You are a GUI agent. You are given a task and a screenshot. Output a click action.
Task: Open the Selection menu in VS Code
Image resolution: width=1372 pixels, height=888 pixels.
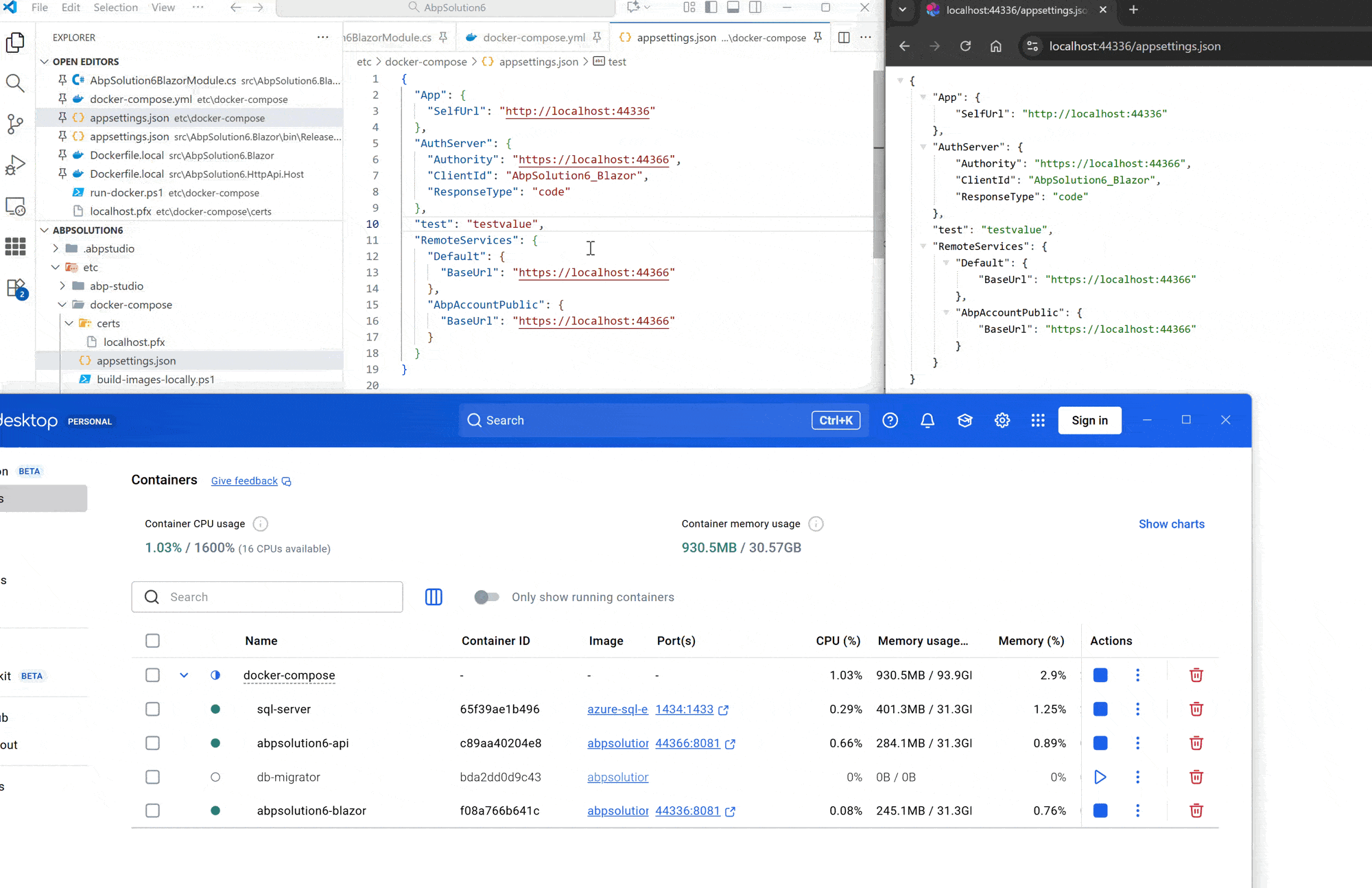[115, 8]
